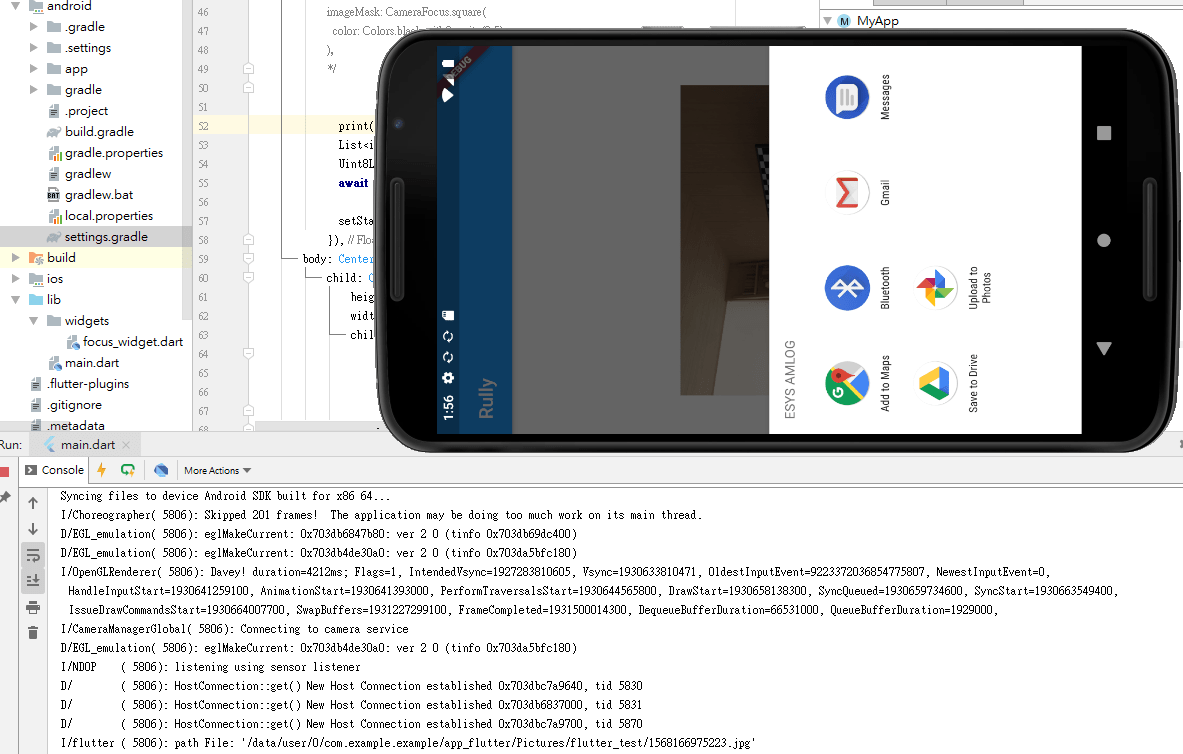
Task: Switch to the Console tab
Action: [x=62, y=469]
